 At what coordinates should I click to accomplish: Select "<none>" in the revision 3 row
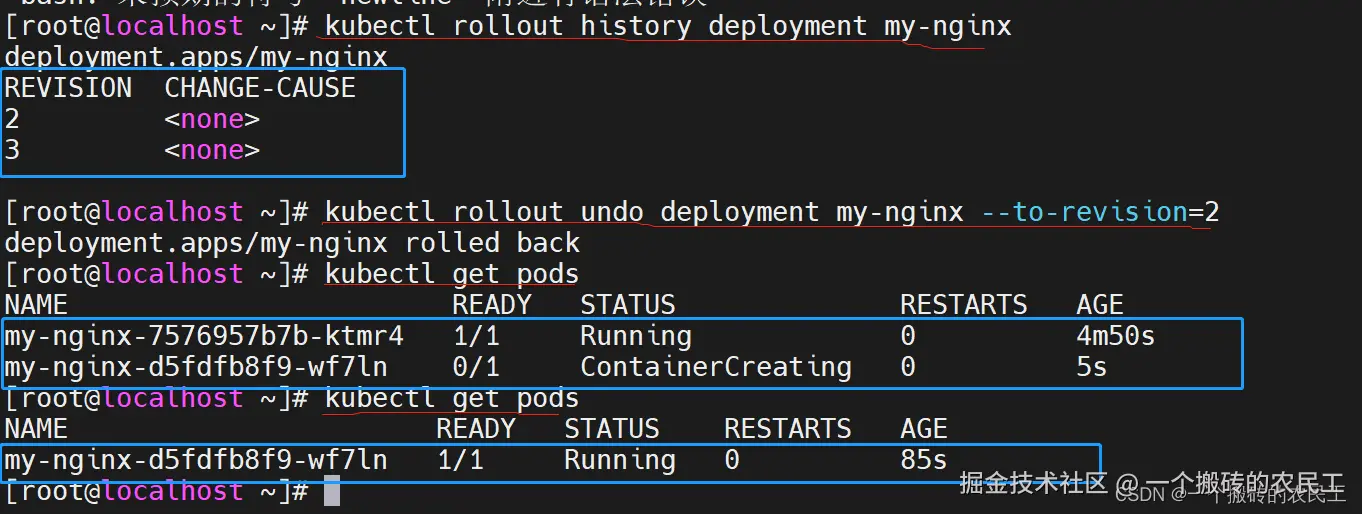(212, 151)
